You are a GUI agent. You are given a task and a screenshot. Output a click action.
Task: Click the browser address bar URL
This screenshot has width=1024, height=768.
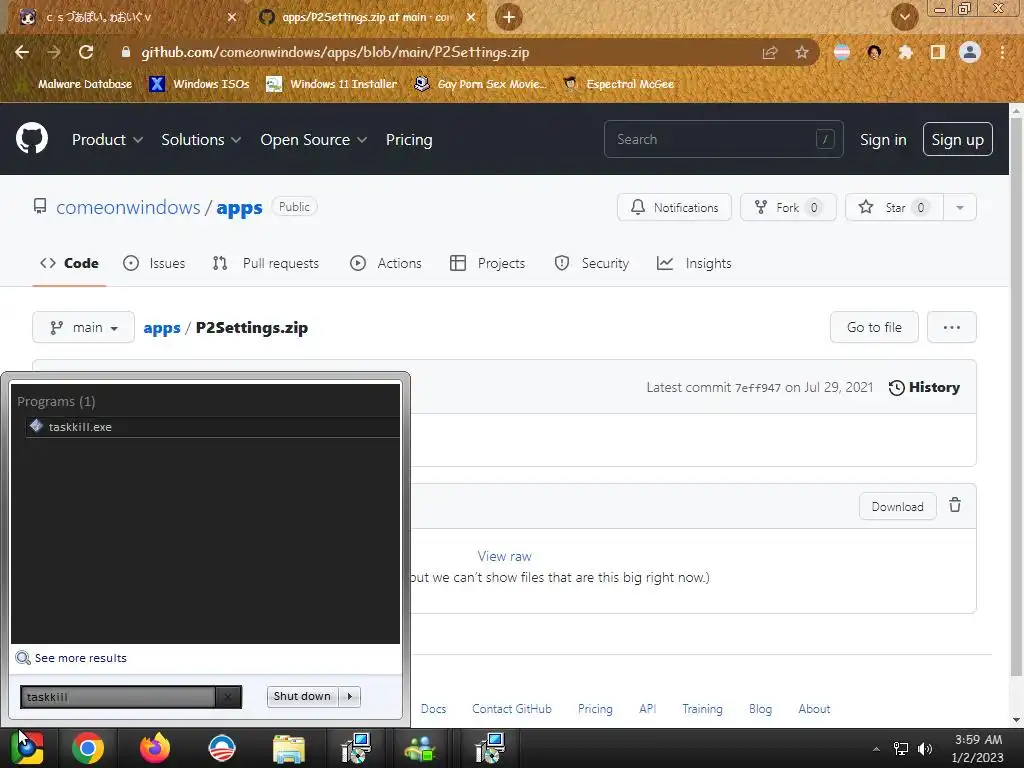coord(335,52)
